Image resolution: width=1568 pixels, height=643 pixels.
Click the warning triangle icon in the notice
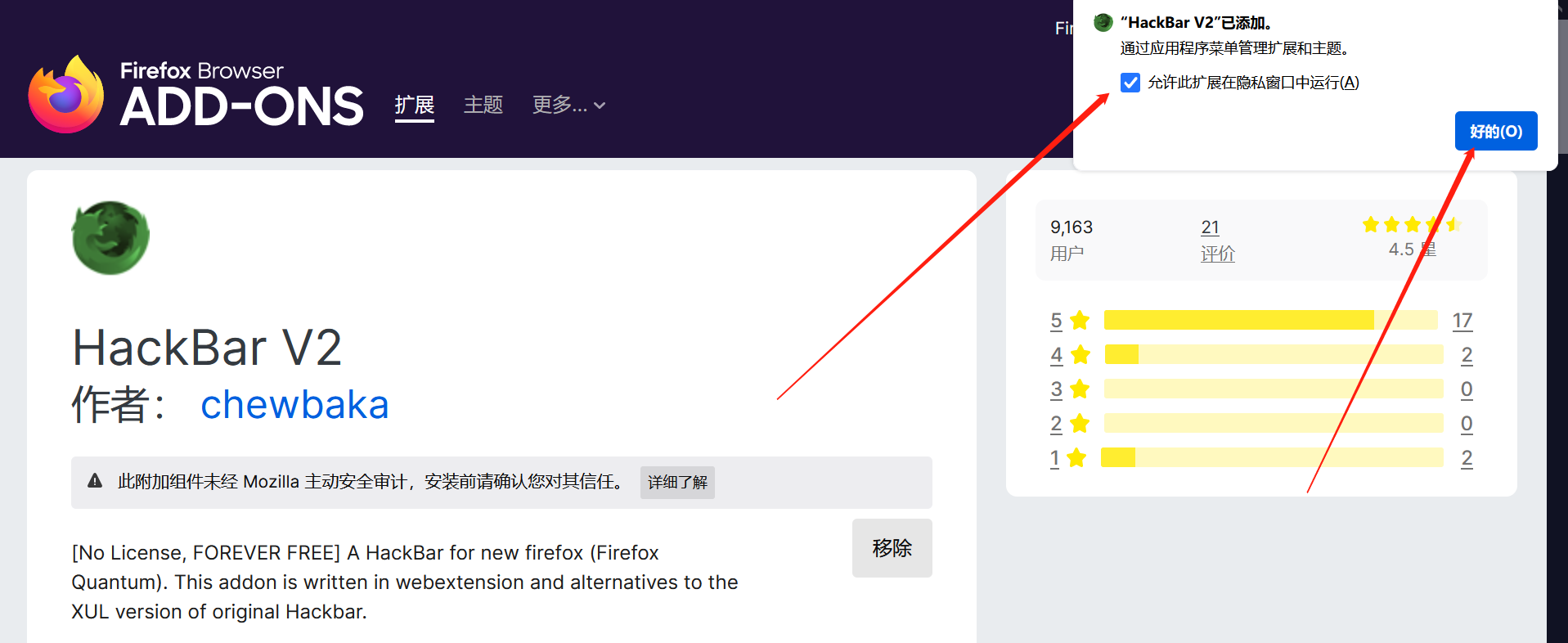click(95, 481)
